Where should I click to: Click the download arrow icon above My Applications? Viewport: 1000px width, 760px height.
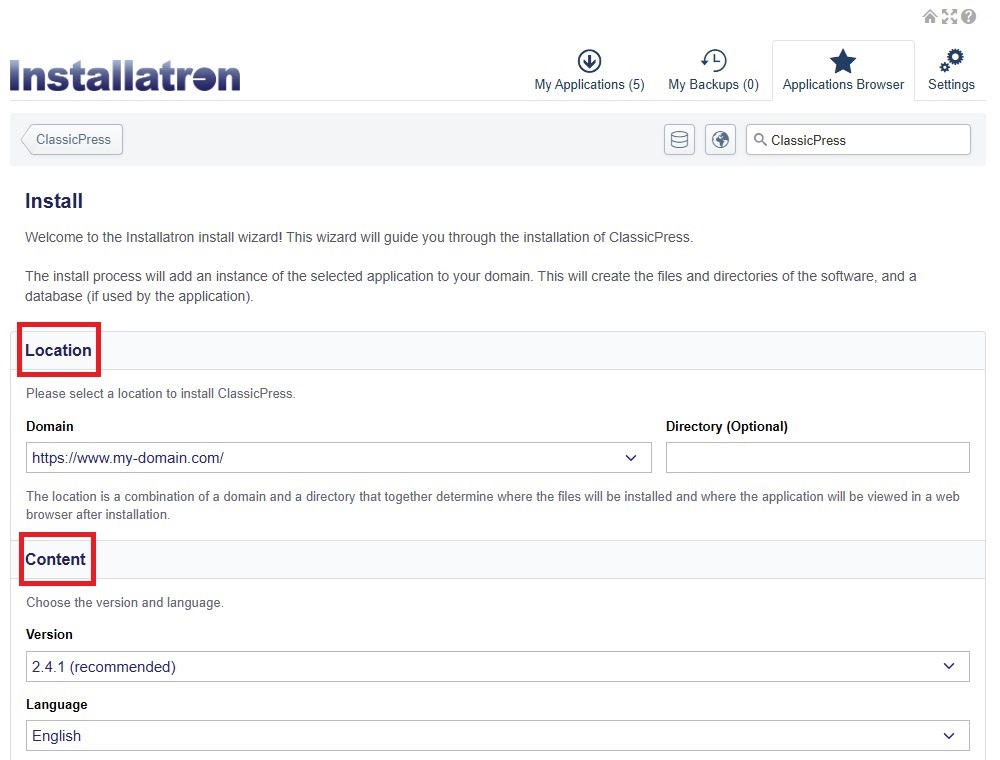(589, 60)
